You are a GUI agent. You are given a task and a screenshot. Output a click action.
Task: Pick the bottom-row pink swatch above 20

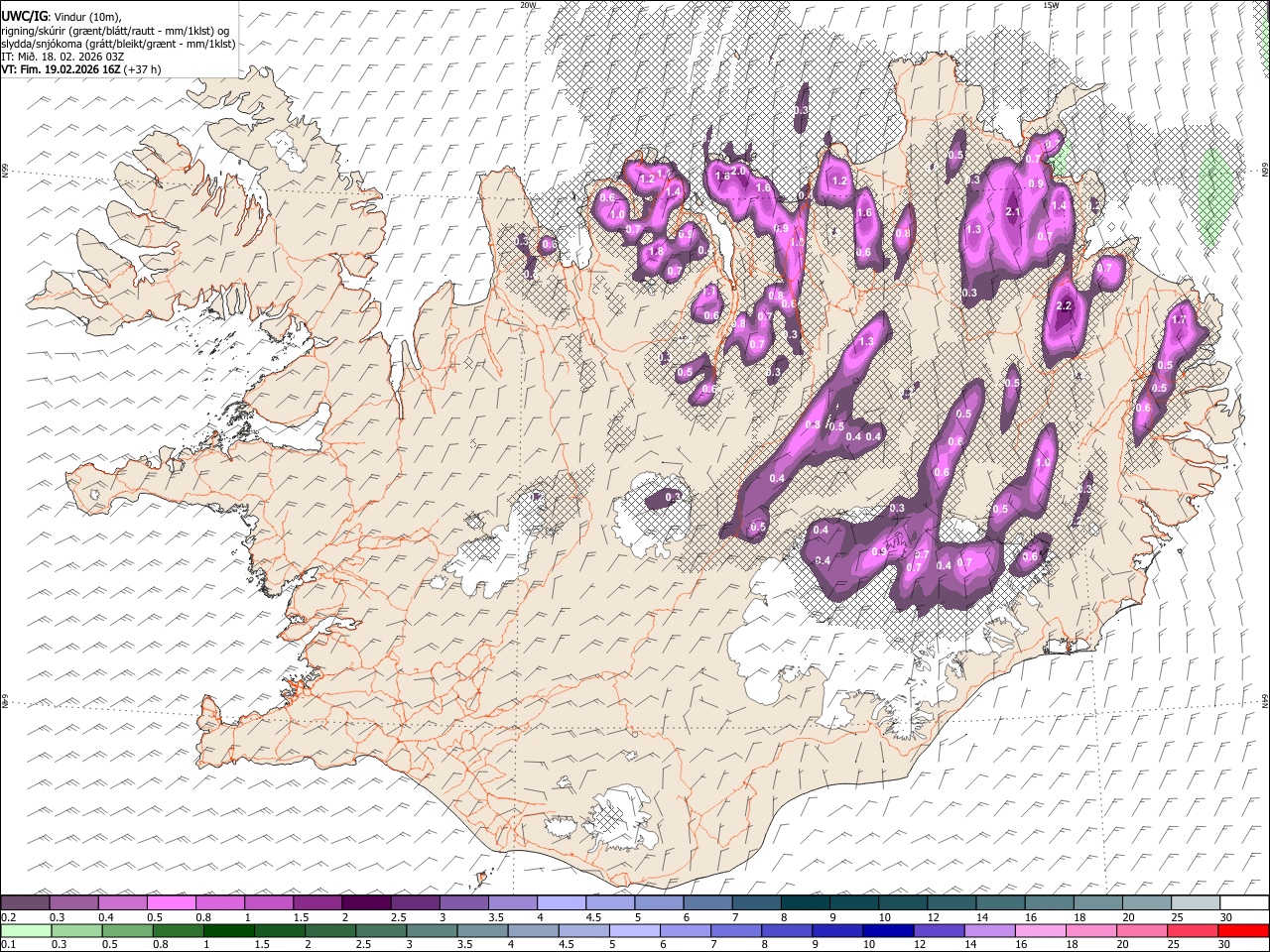pyautogui.click(x=1140, y=931)
